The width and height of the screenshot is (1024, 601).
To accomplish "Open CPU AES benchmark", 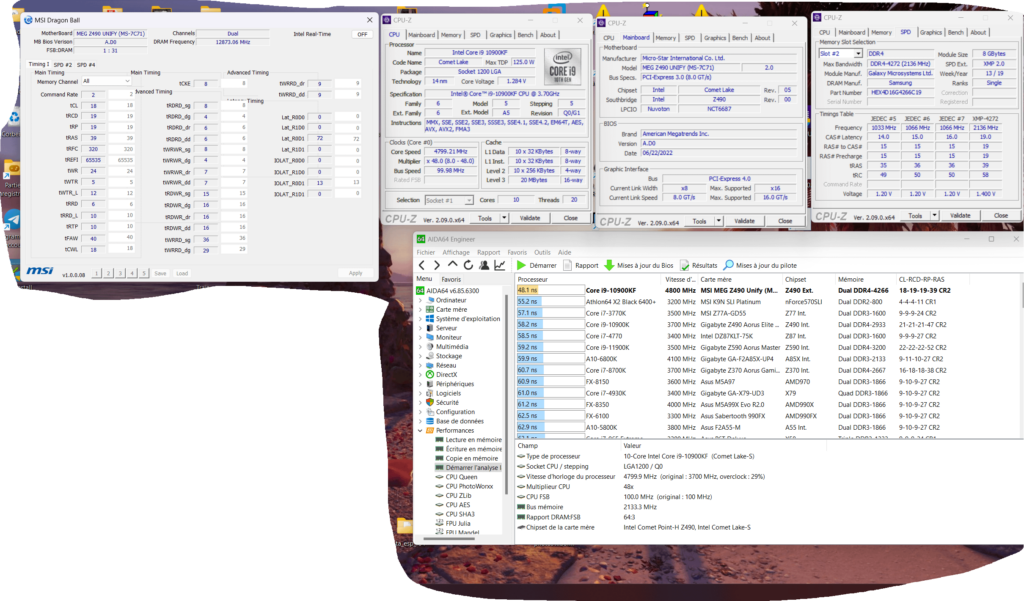I will pos(458,504).
